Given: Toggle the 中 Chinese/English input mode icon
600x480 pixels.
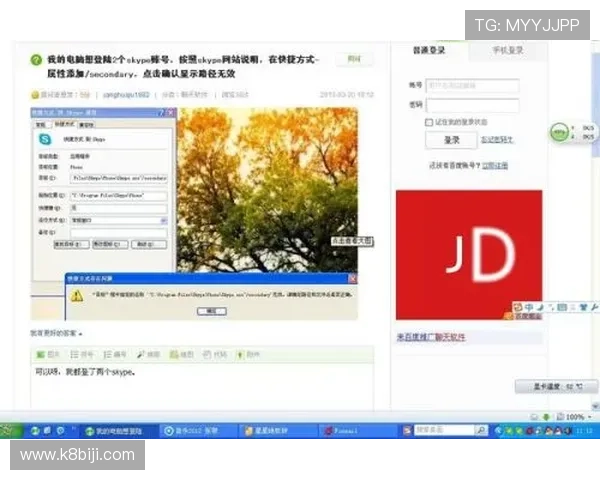Looking at the screenshot, I should click(x=529, y=307).
